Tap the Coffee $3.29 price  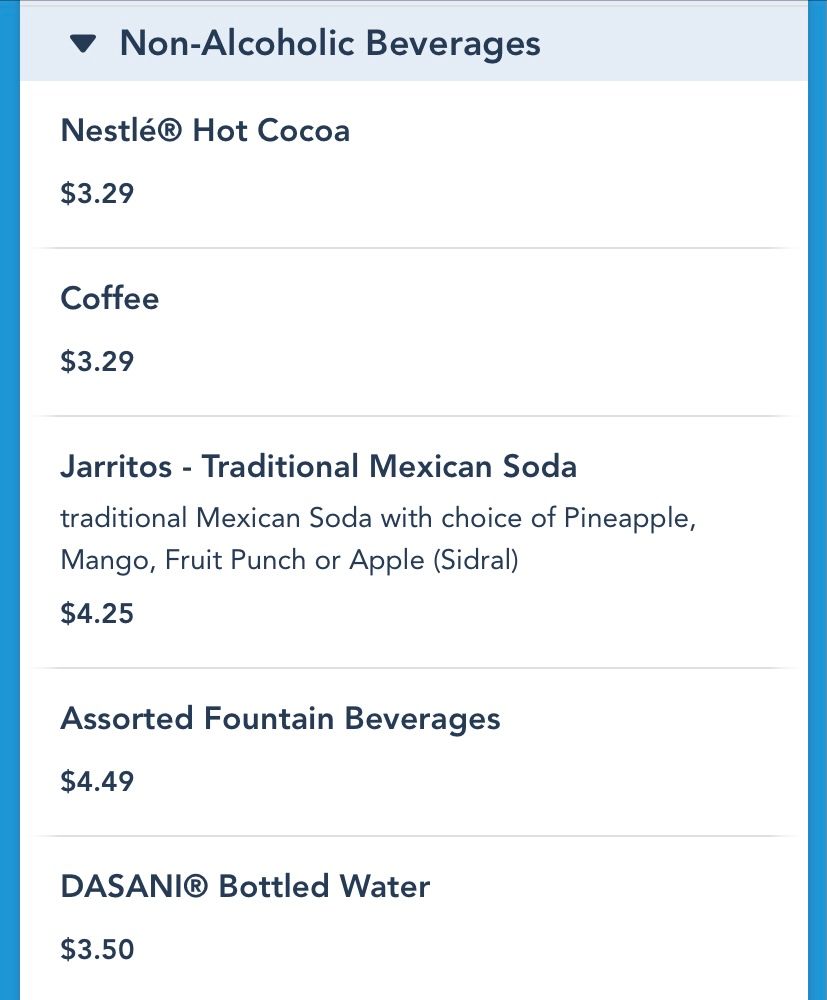point(97,361)
